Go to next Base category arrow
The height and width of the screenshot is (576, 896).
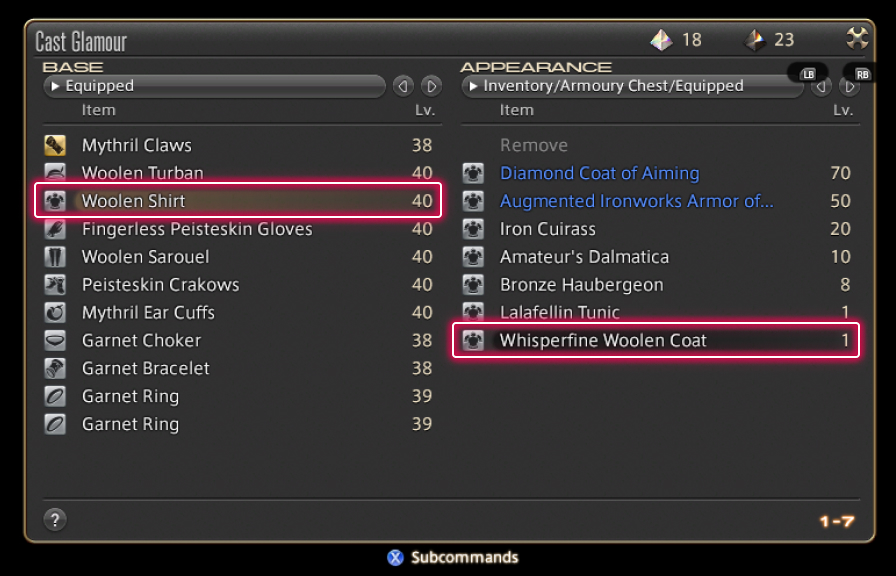431,86
